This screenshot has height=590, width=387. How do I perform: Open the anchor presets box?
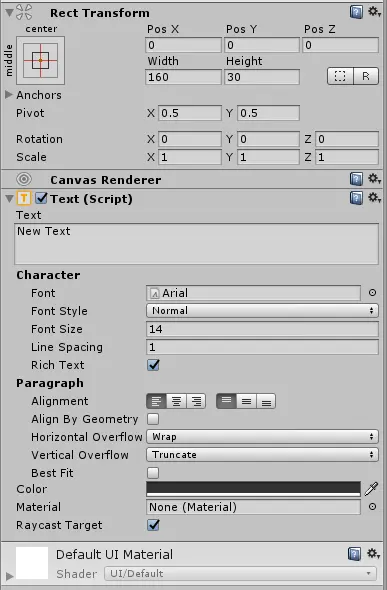point(40,60)
